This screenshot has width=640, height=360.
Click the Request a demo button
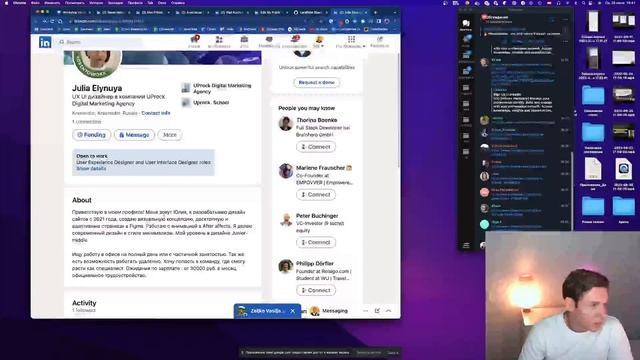click(317, 82)
